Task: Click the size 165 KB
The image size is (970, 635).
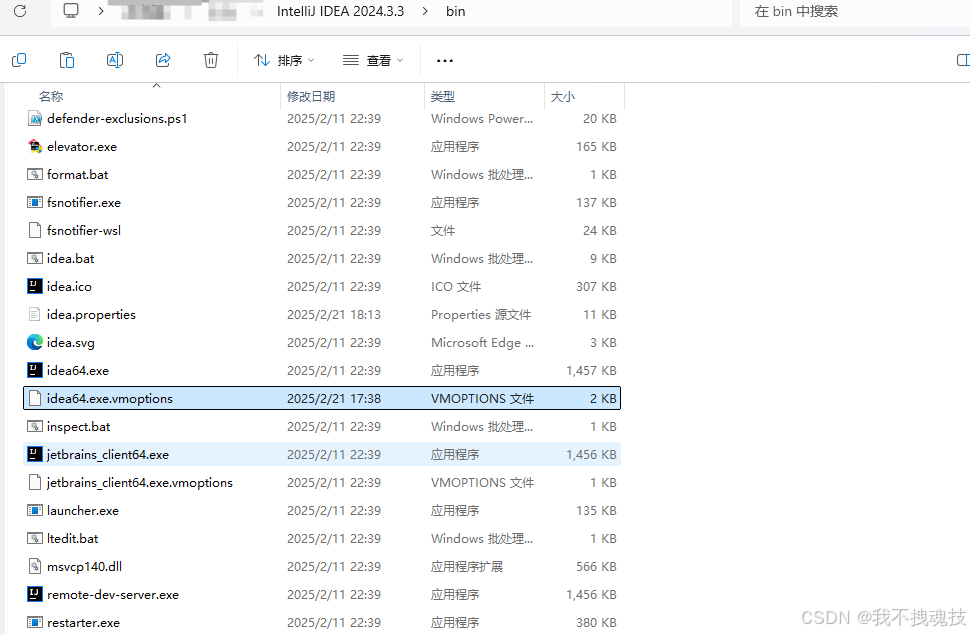Action: click(x=596, y=147)
